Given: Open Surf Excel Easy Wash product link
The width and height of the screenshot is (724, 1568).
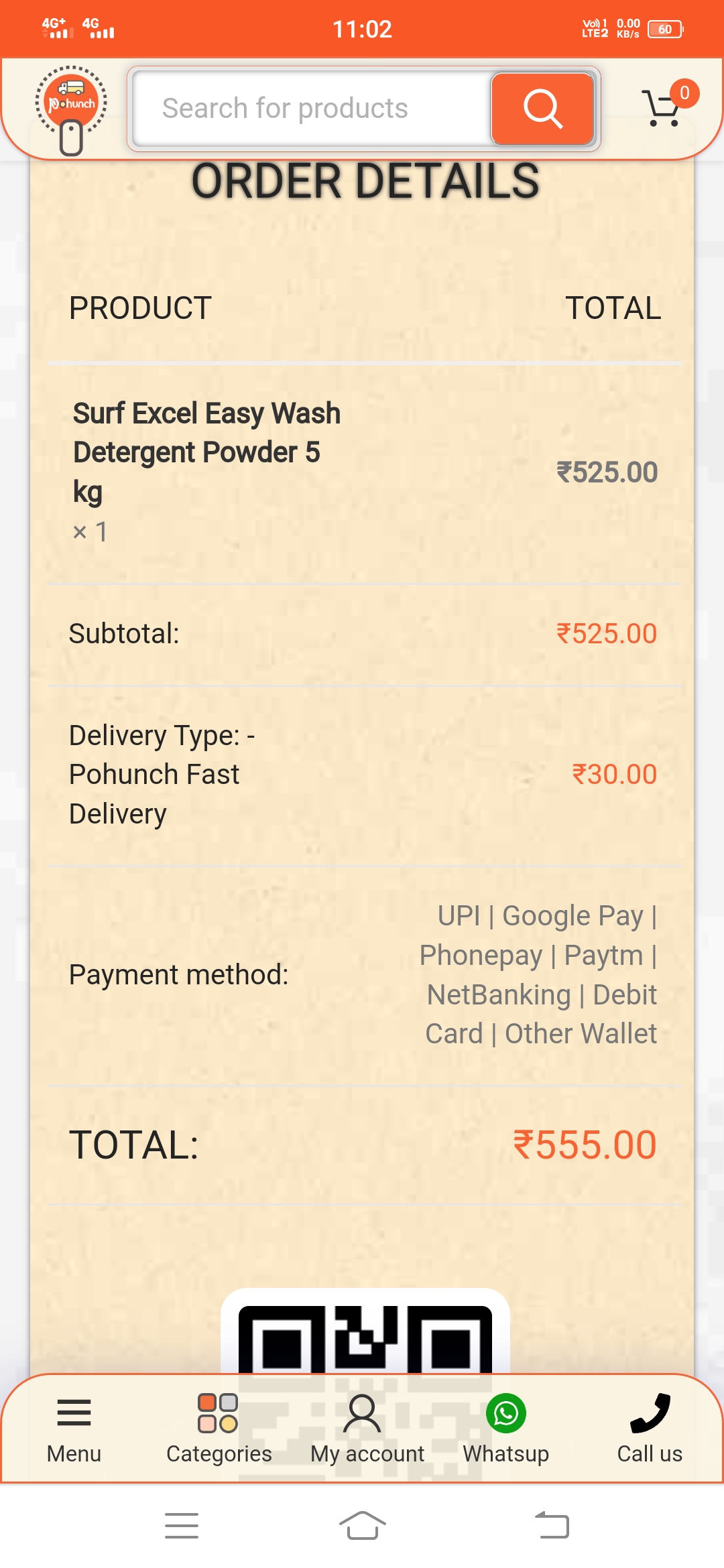Looking at the screenshot, I should [206, 452].
